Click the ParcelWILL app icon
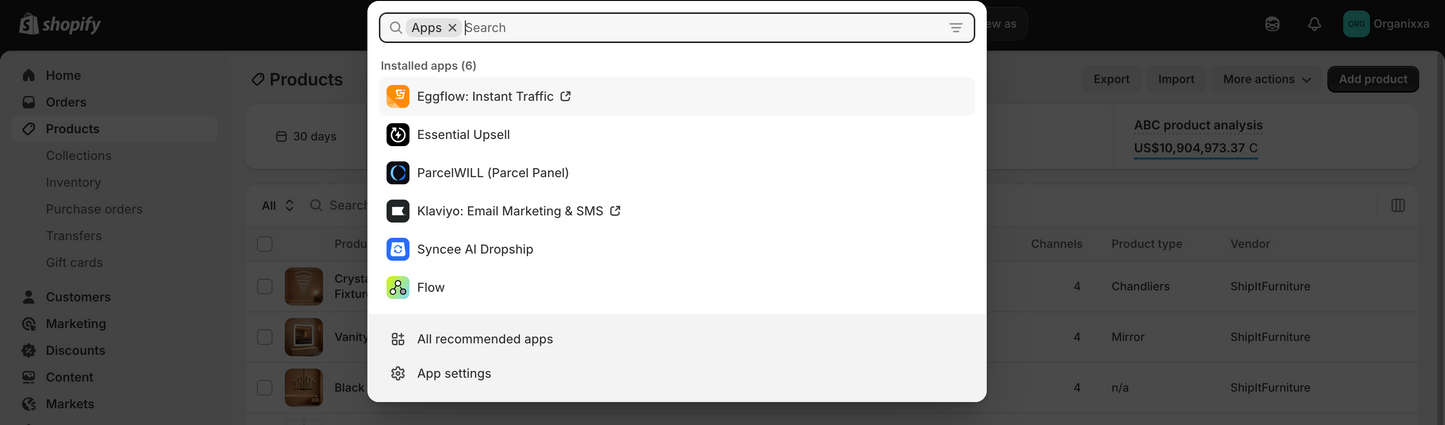Image resolution: width=1445 pixels, height=425 pixels. pos(398,172)
